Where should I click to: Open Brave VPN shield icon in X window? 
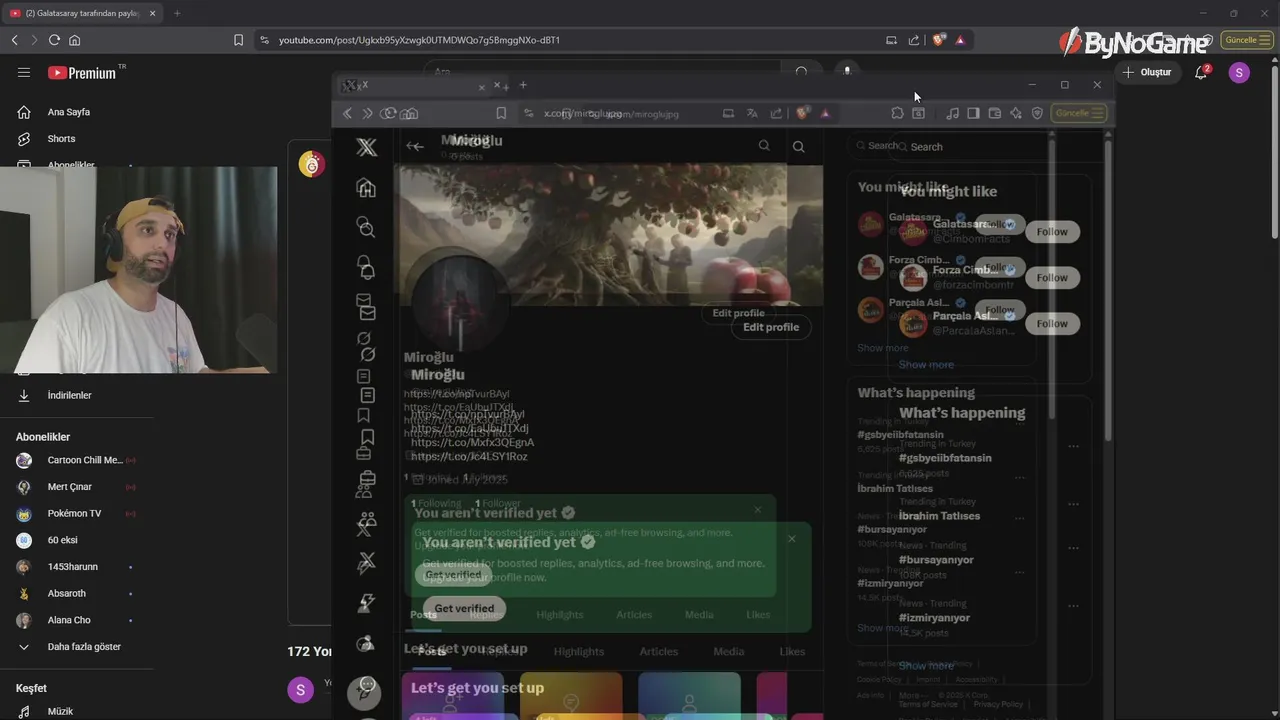tap(1037, 113)
